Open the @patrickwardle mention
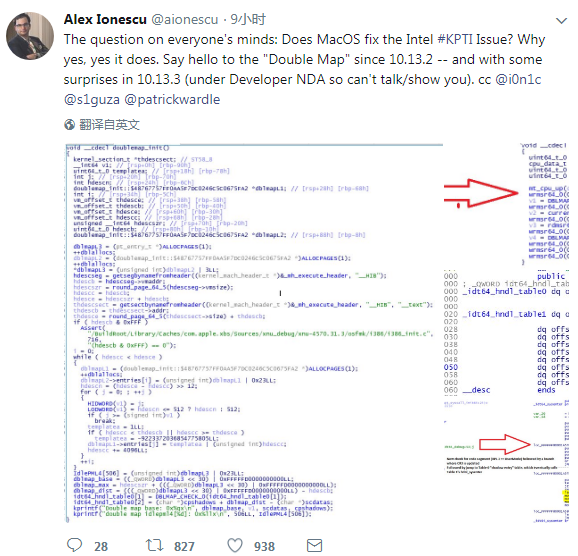This screenshot has height=556, width=578. coord(173,100)
